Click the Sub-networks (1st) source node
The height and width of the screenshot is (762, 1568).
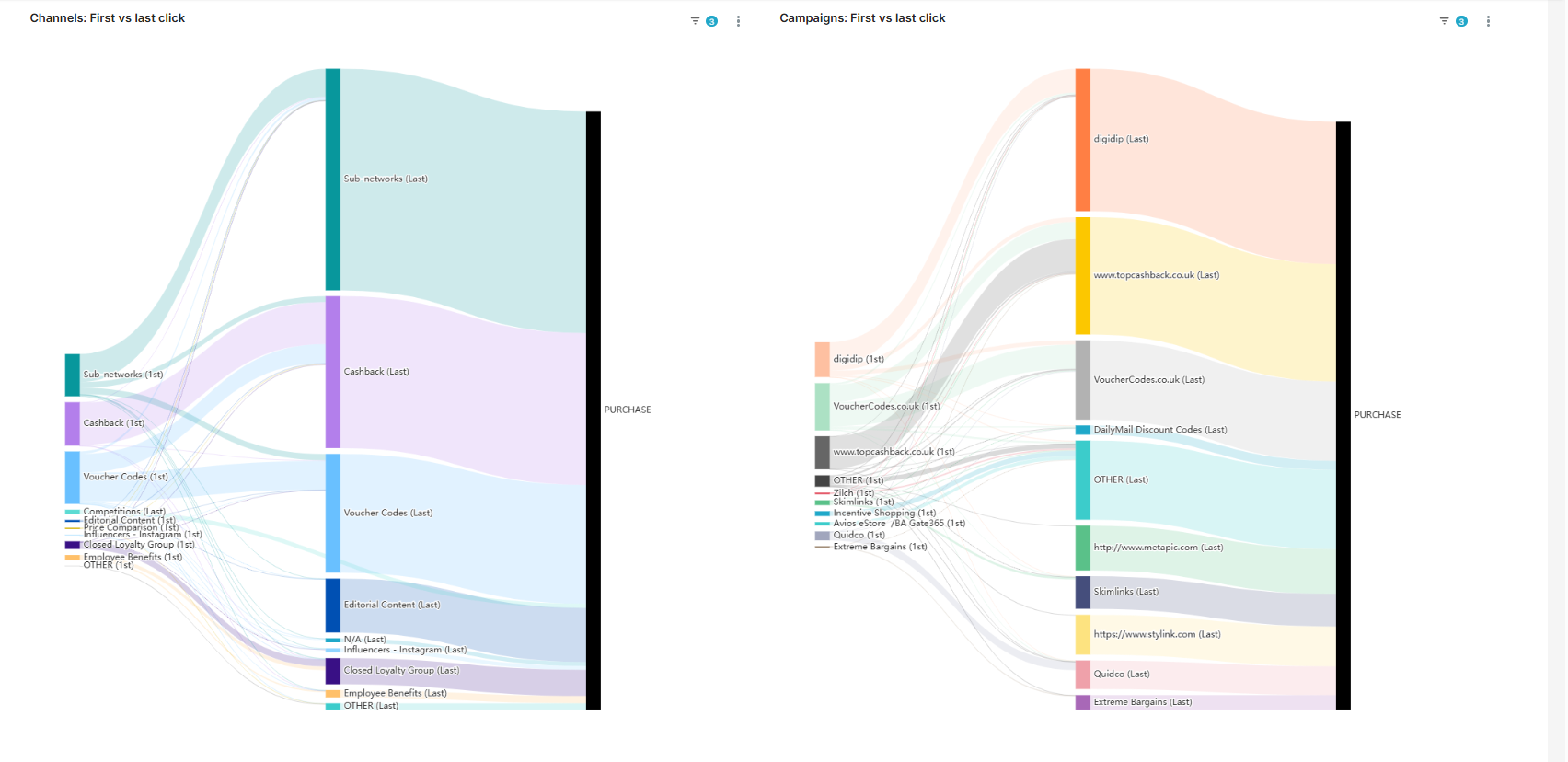point(73,375)
